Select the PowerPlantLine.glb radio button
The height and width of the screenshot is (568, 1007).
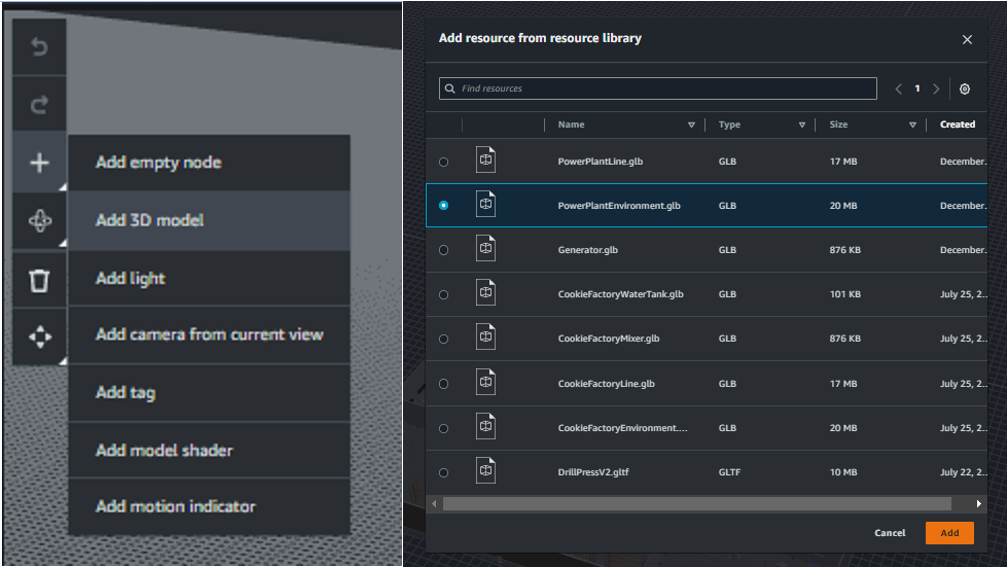point(444,162)
